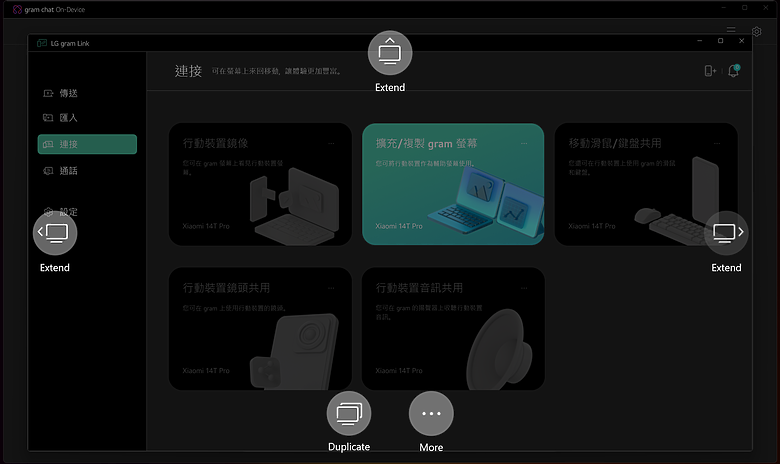The width and height of the screenshot is (780, 464).
Task: Open gram chat settings gear icon
Action: tap(757, 31)
